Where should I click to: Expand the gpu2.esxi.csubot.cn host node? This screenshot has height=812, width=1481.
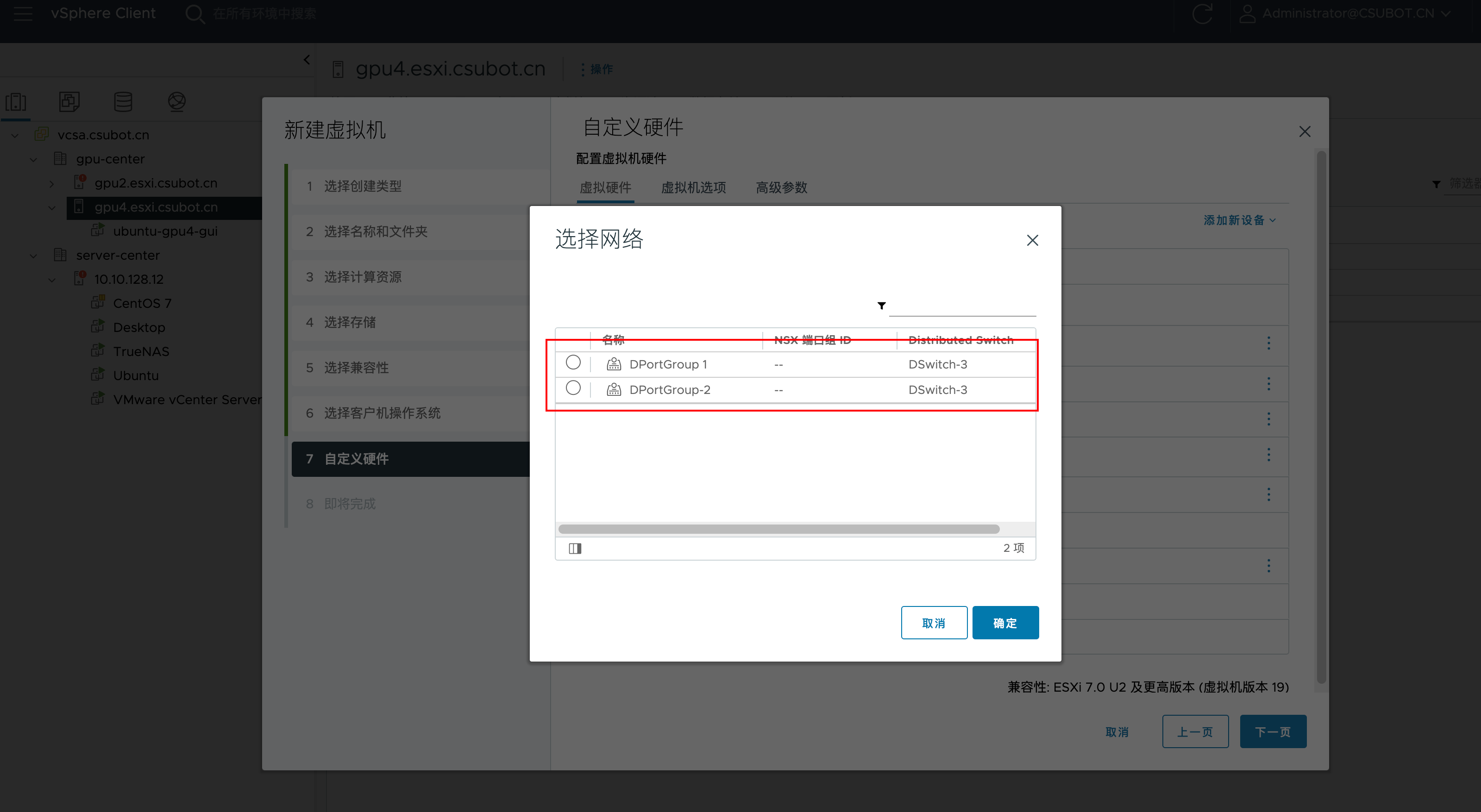coord(52,184)
